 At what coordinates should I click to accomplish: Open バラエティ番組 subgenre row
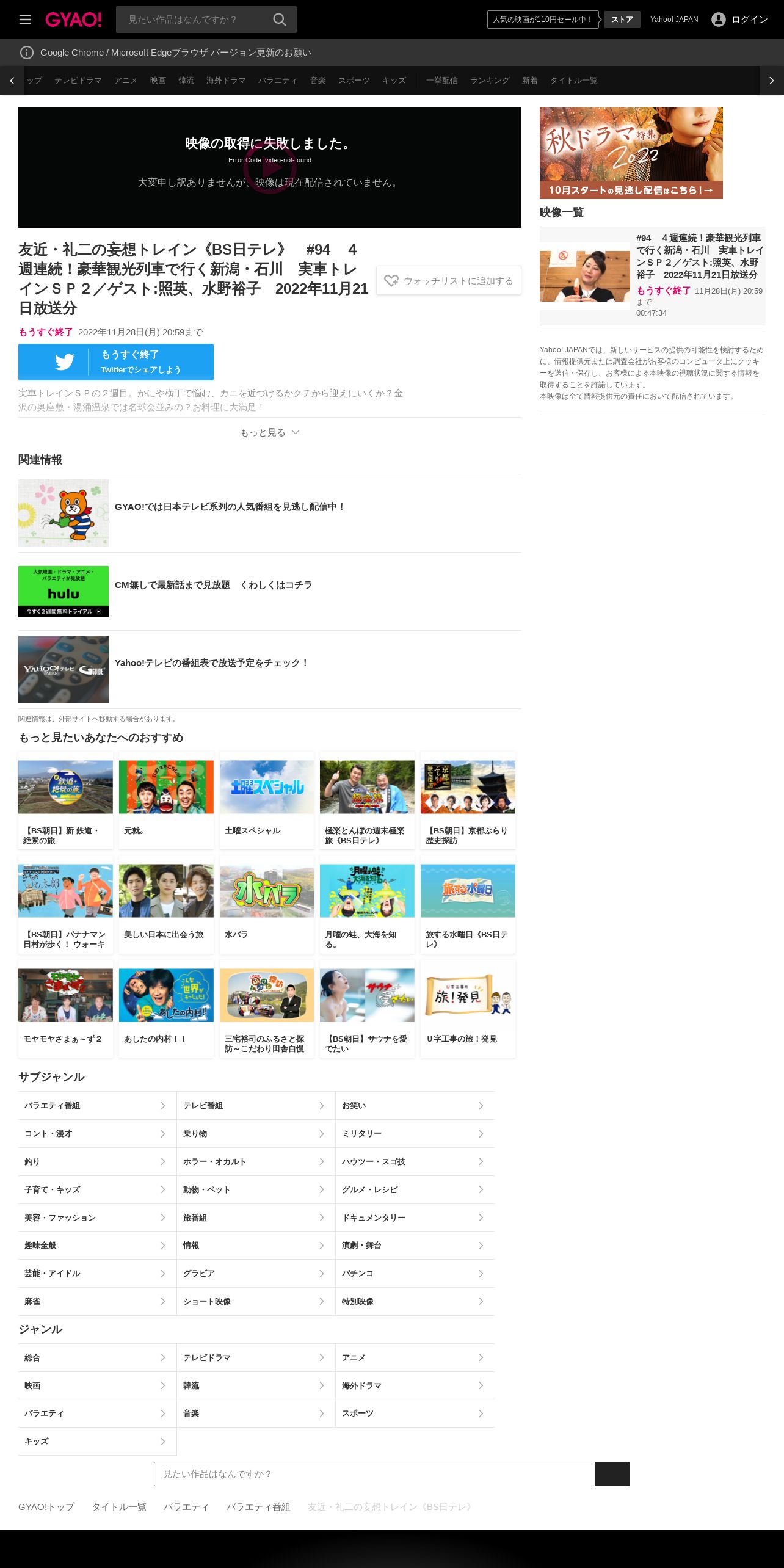point(97,1106)
